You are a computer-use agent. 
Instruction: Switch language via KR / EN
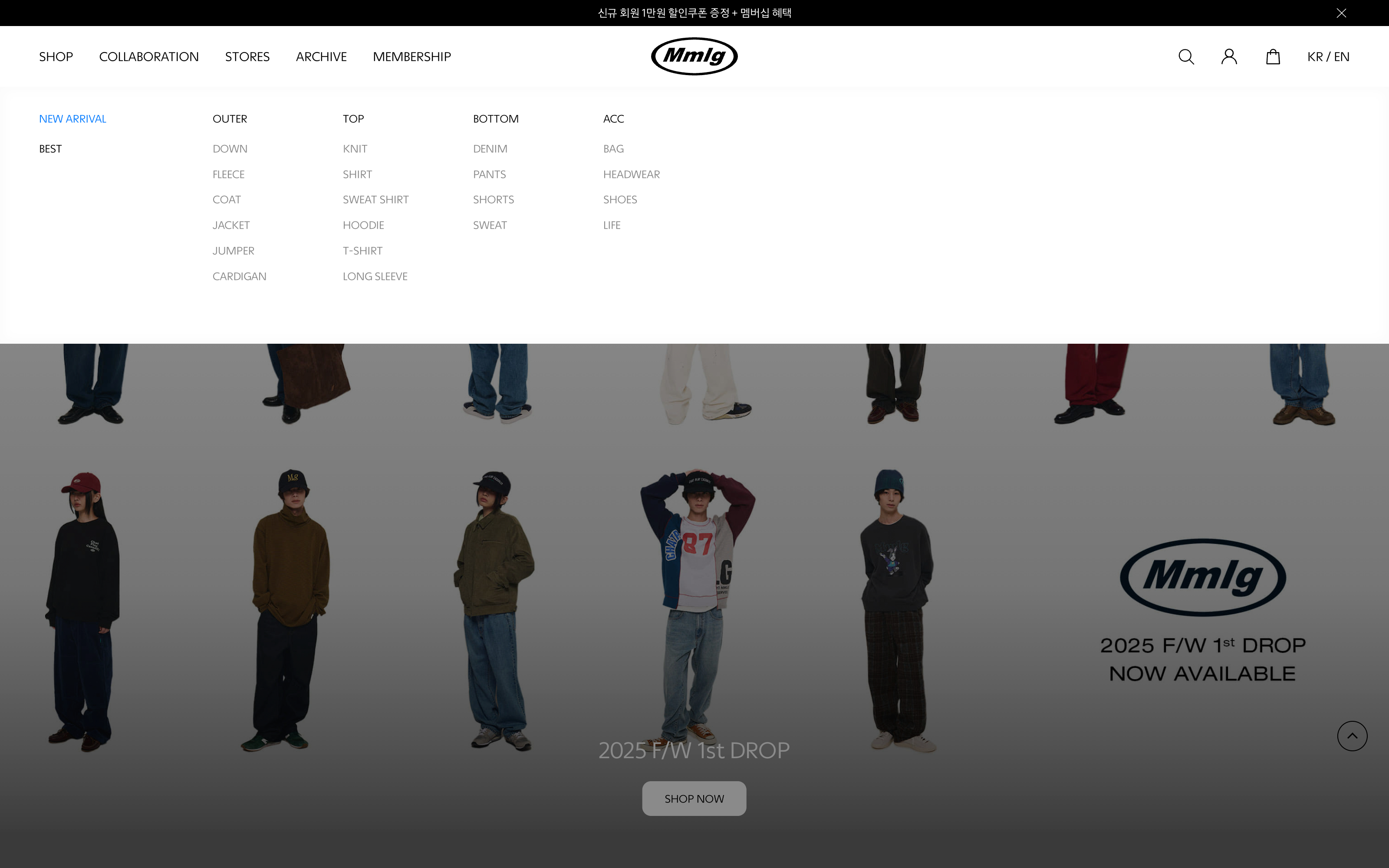coord(1328,57)
